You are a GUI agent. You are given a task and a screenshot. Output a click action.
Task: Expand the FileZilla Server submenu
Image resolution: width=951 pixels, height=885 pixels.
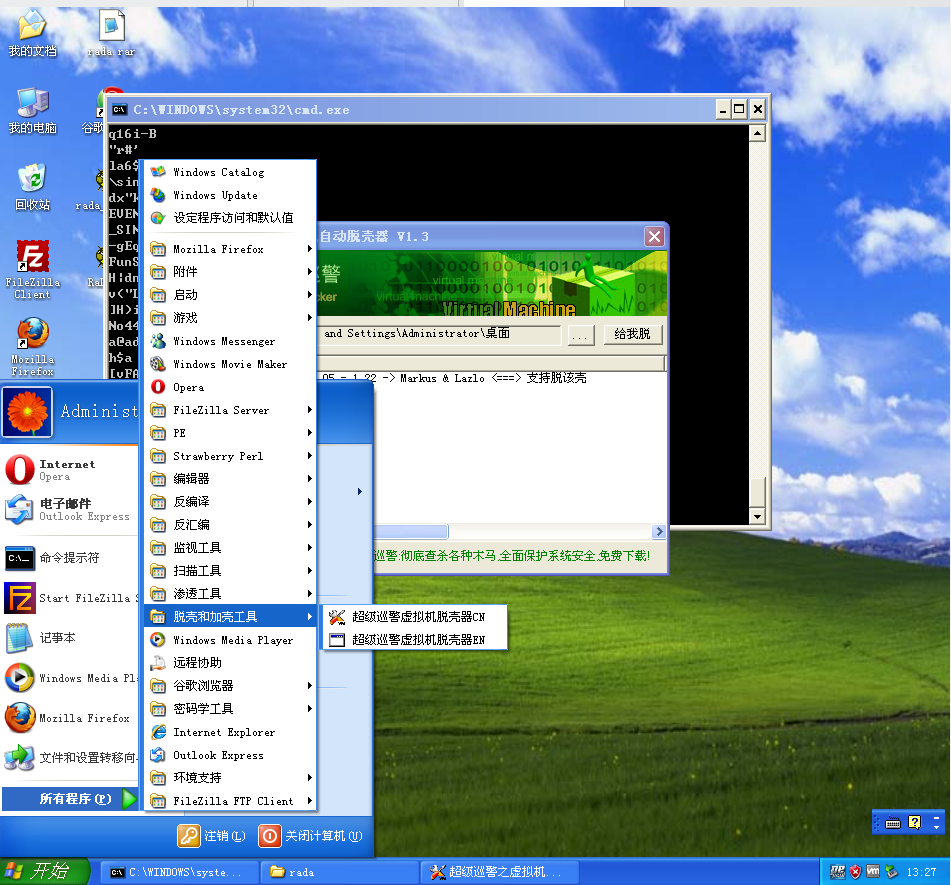230,410
